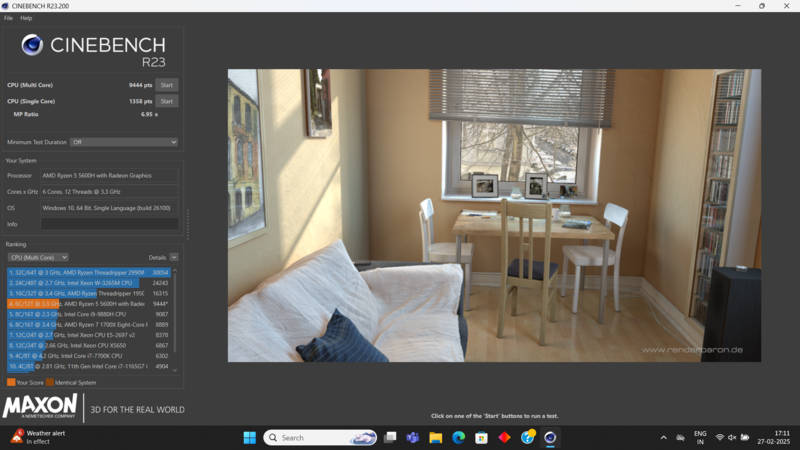The height and width of the screenshot is (450, 800).
Task: Start the CPU Single Core test
Action: coord(167,101)
